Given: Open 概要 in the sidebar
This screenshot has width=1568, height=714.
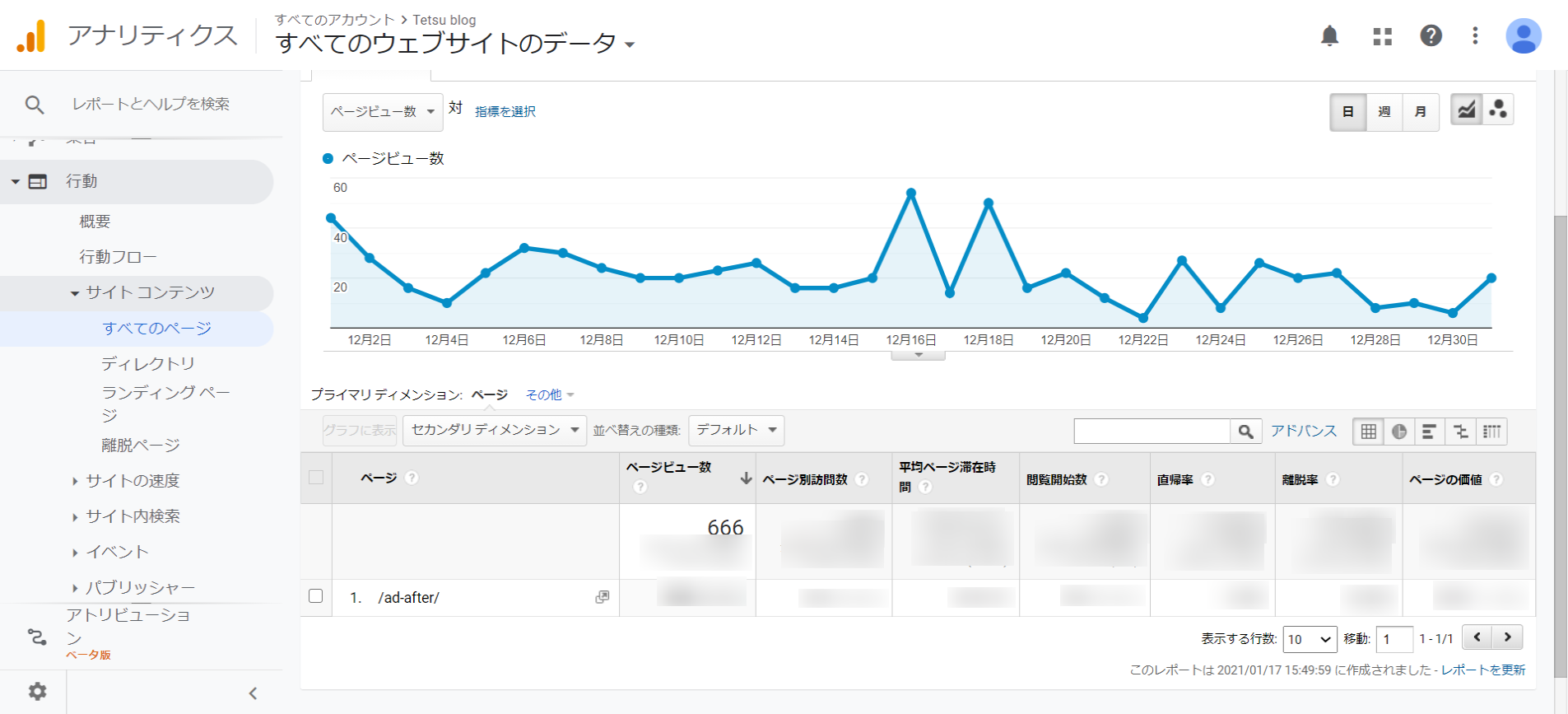Looking at the screenshot, I should tap(95, 222).
